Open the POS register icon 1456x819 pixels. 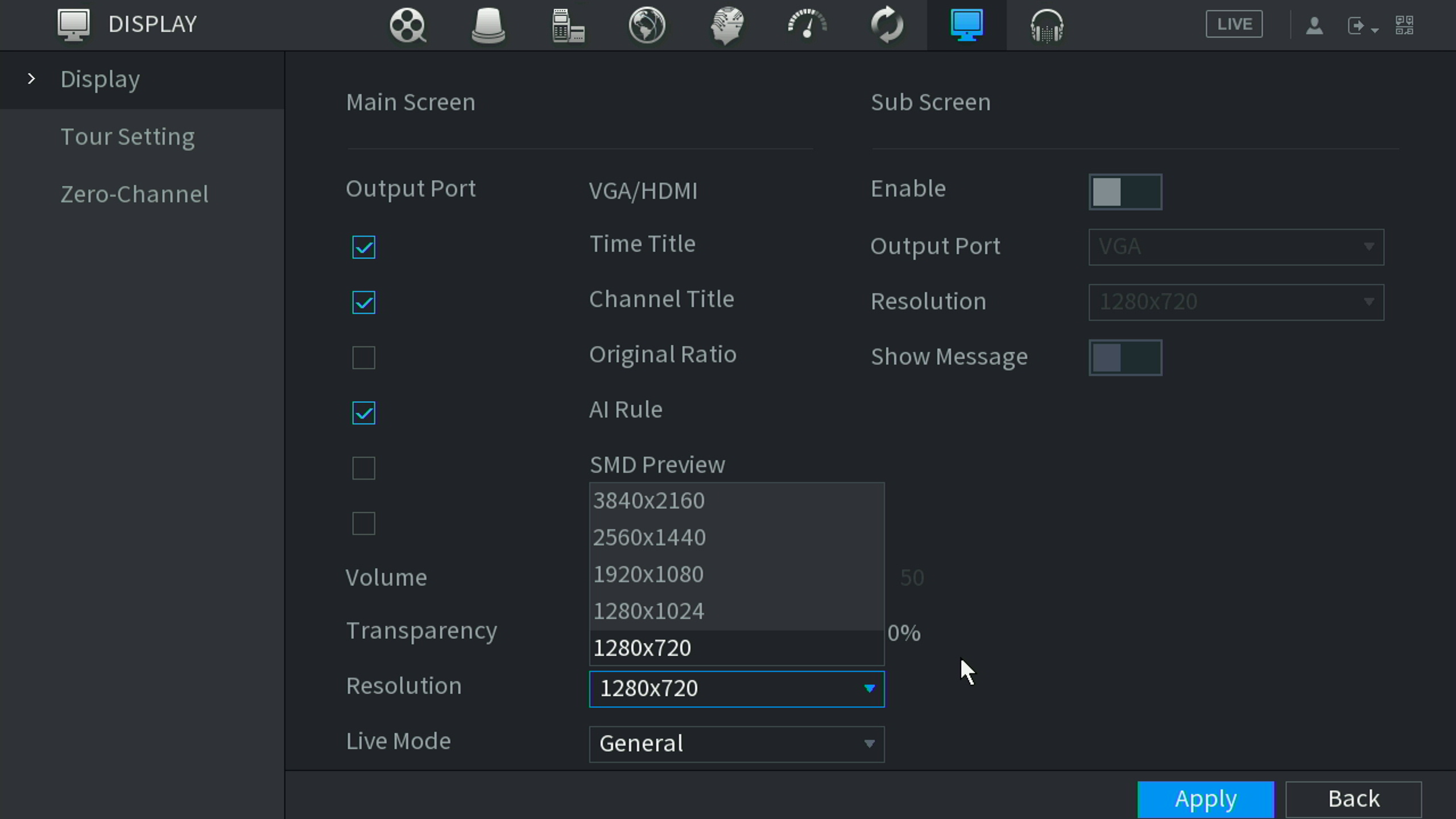pyautogui.click(x=568, y=26)
